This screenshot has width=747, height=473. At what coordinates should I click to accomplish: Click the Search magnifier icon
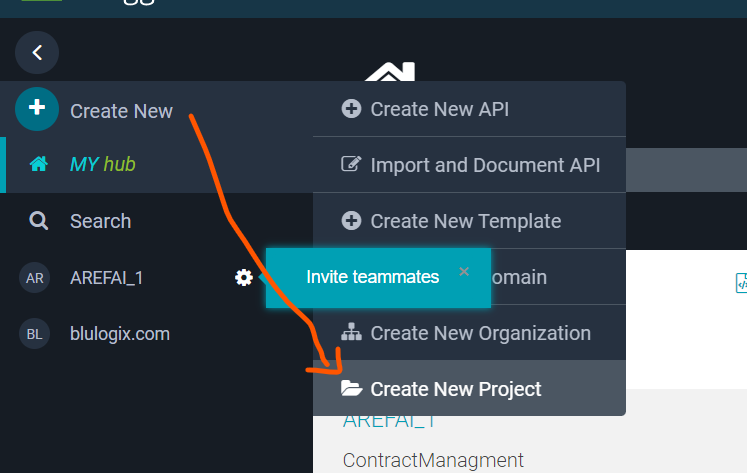click(x=39, y=221)
